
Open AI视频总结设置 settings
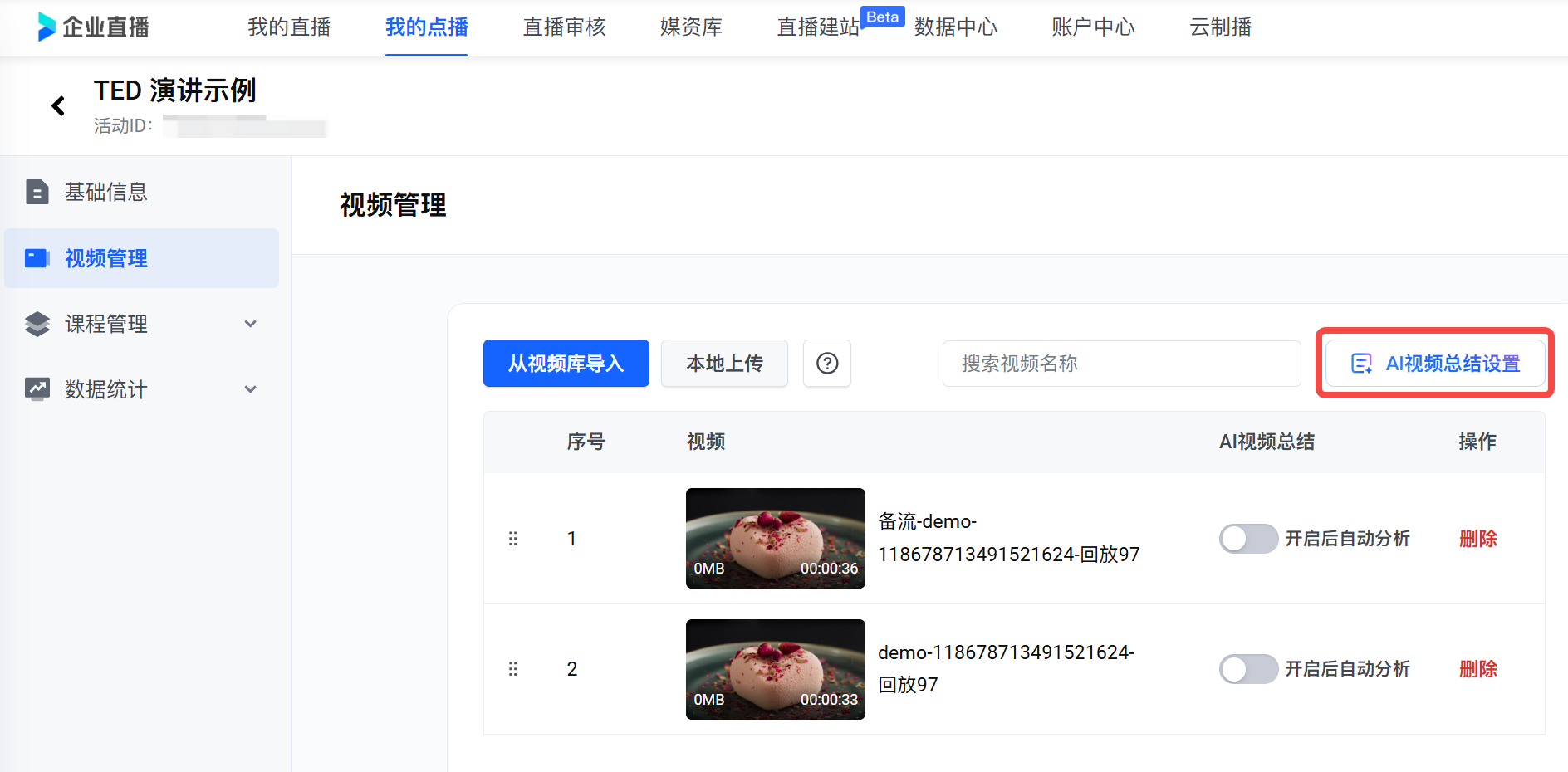(1435, 364)
